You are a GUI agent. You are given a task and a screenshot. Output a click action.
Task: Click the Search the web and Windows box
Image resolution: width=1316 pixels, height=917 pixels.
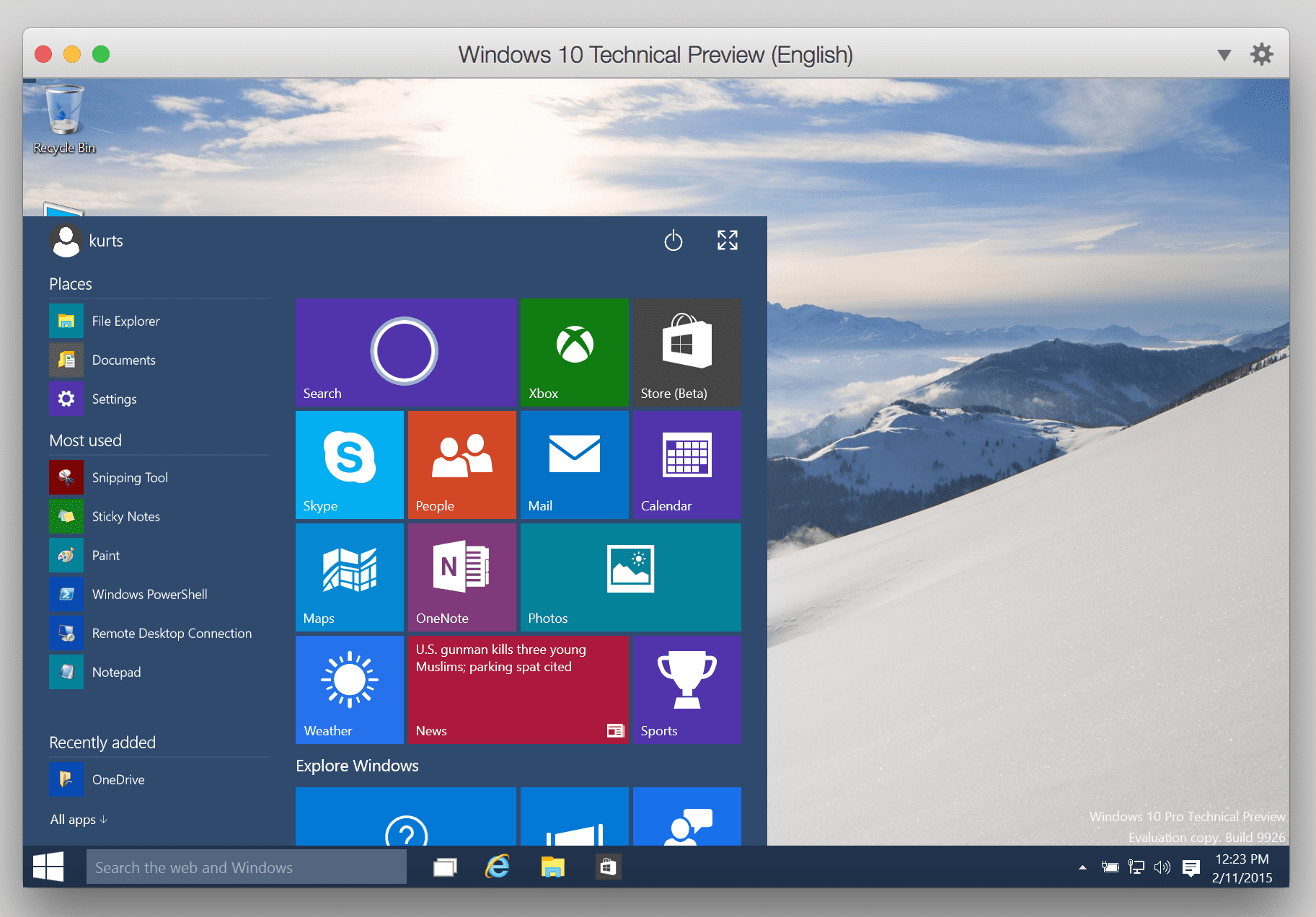pyautogui.click(x=247, y=867)
